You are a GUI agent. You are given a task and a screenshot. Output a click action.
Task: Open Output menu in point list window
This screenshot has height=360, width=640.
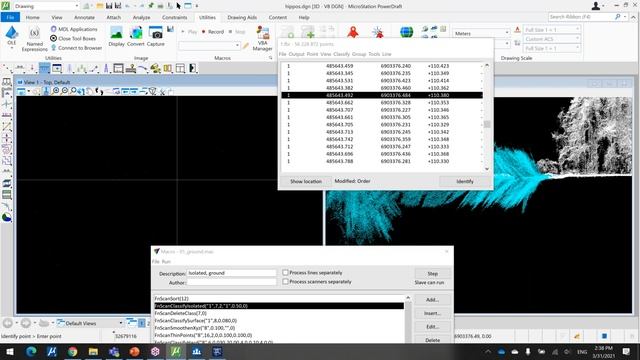tap(296, 54)
